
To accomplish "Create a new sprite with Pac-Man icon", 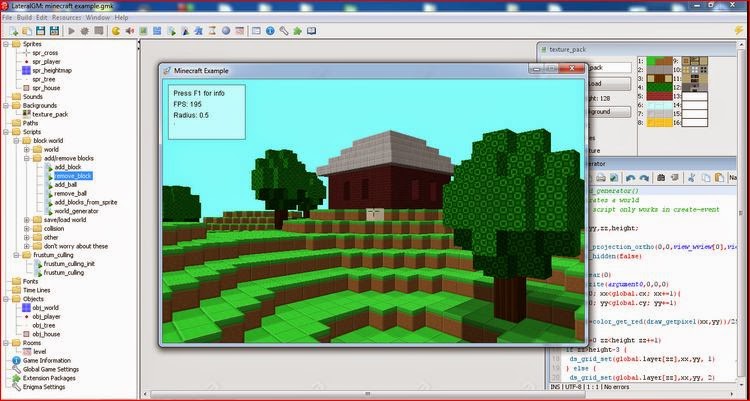I will point(116,31).
